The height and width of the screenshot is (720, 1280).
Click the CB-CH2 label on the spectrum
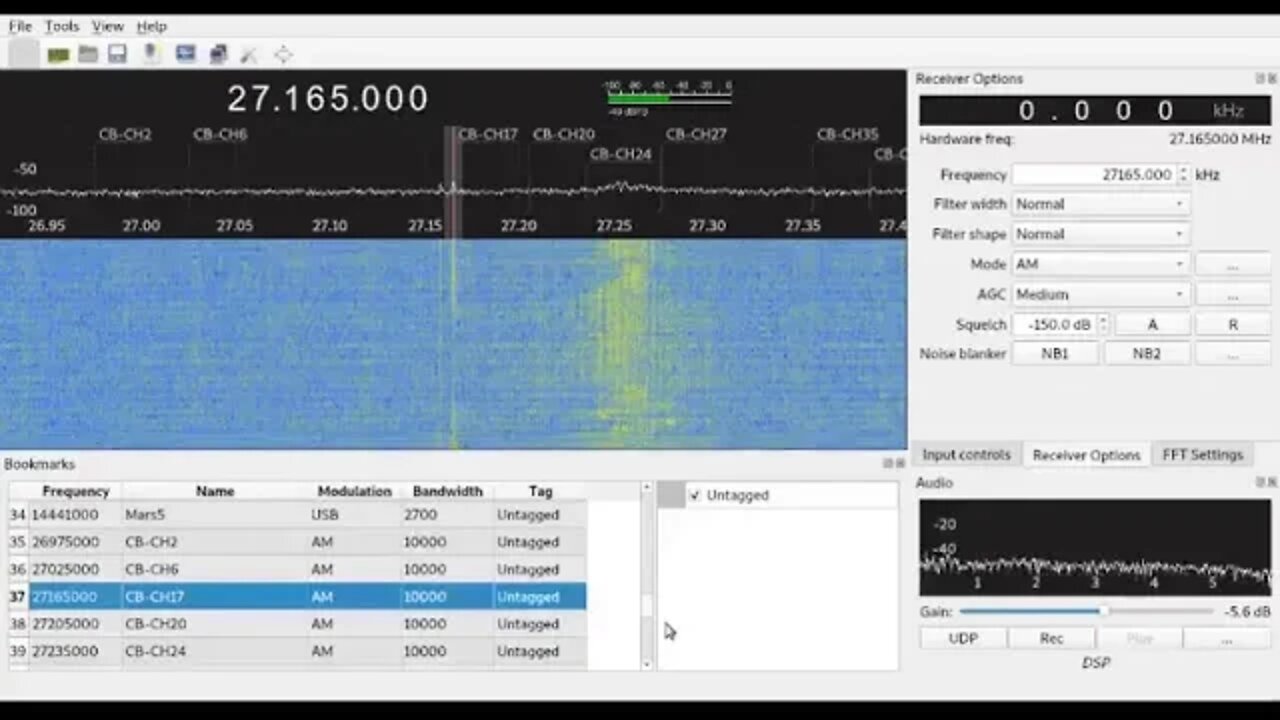pyautogui.click(x=125, y=134)
